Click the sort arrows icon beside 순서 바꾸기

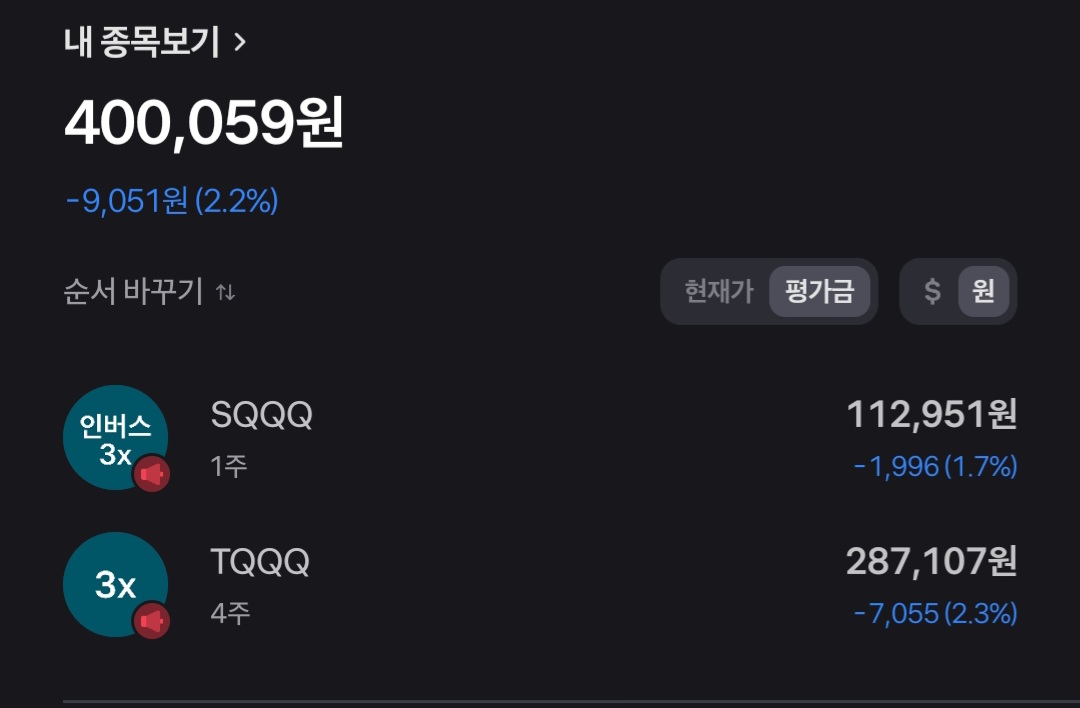point(227,293)
